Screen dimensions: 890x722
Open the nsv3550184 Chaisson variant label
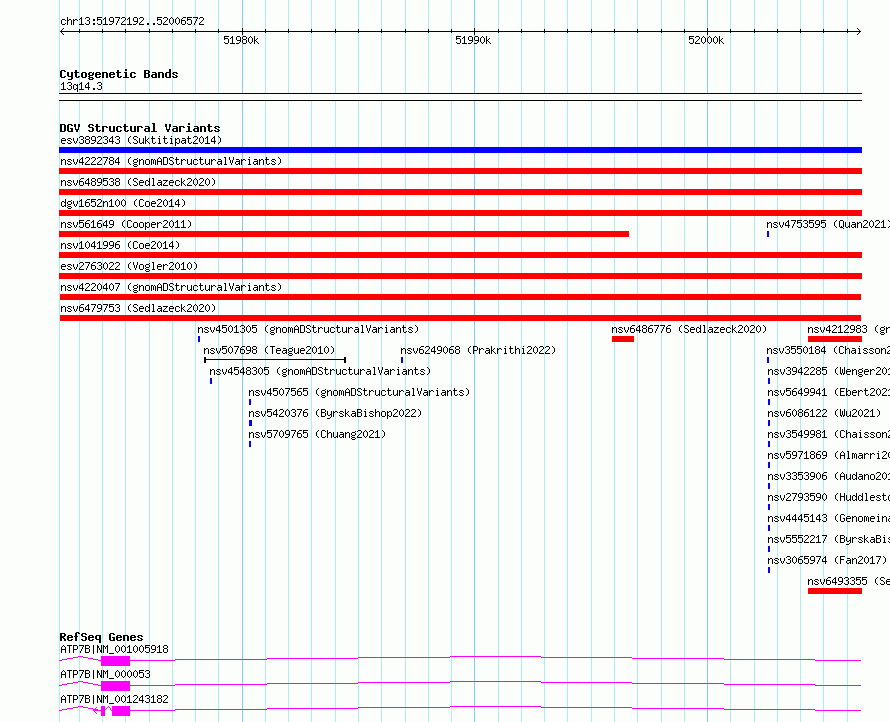pyautogui.click(x=828, y=350)
